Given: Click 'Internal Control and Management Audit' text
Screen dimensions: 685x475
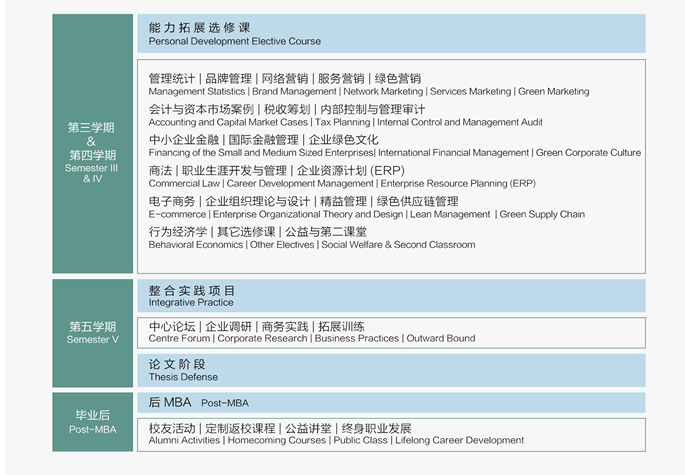Looking at the screenshot, I should [460, 122].
